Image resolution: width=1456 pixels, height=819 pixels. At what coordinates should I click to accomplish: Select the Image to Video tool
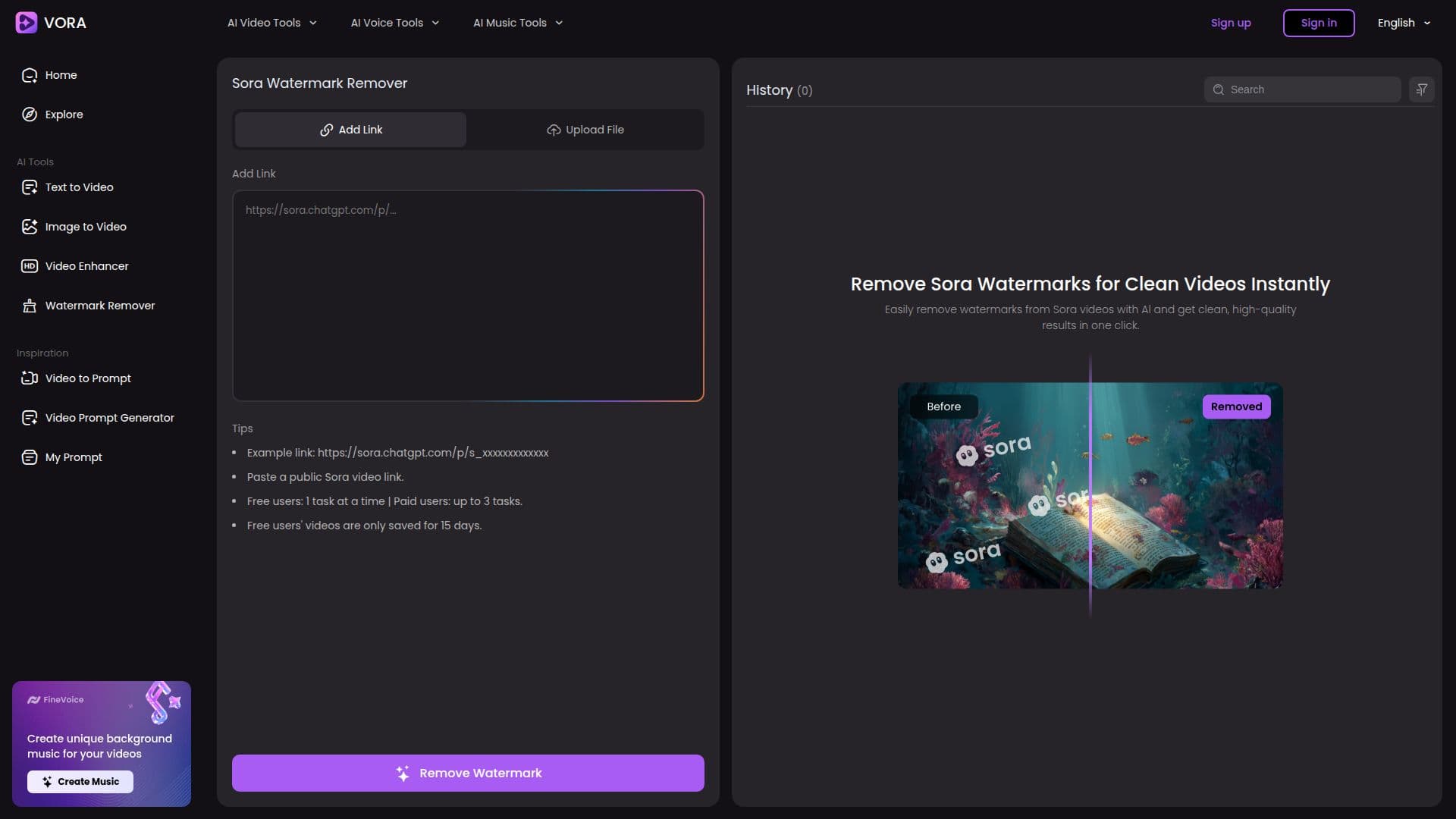[74, 227]
